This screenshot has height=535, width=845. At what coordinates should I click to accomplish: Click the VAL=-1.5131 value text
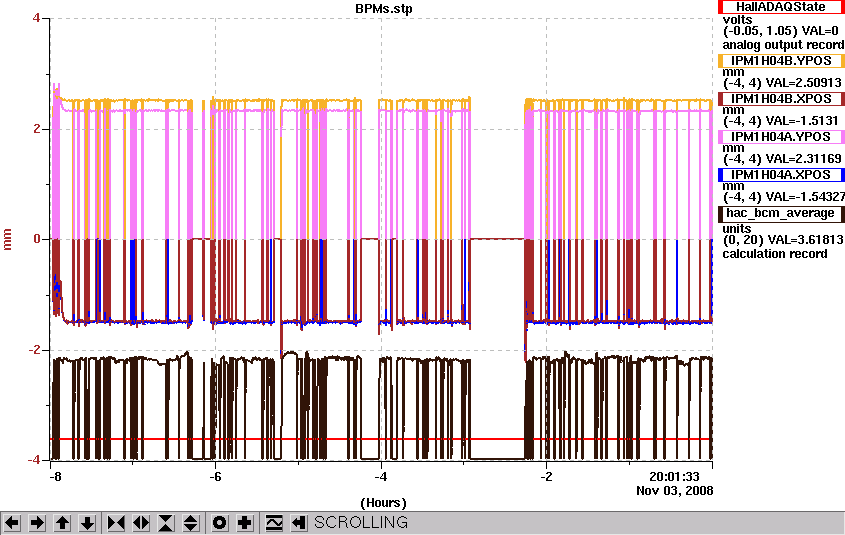(802, 121)
